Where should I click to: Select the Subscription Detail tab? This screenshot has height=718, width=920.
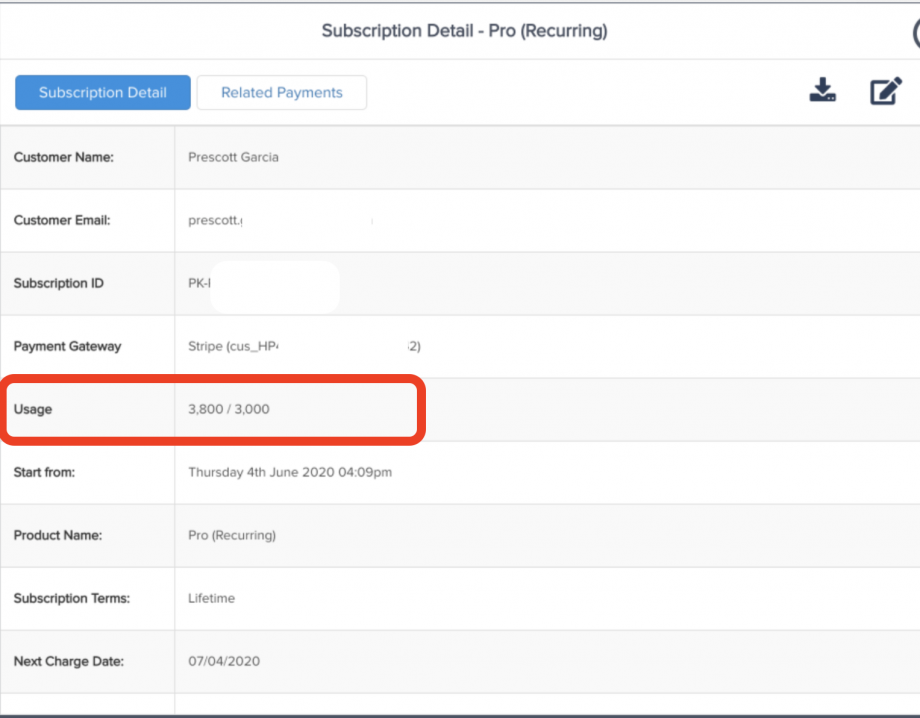pos(103,93)
